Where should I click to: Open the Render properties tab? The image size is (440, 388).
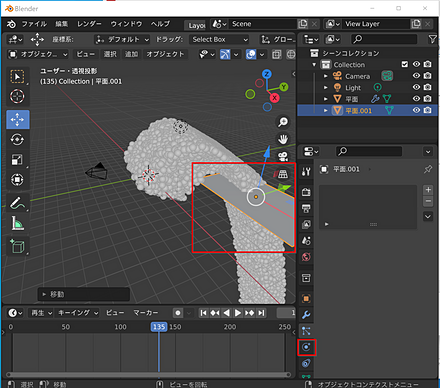(x=306, y=192)
